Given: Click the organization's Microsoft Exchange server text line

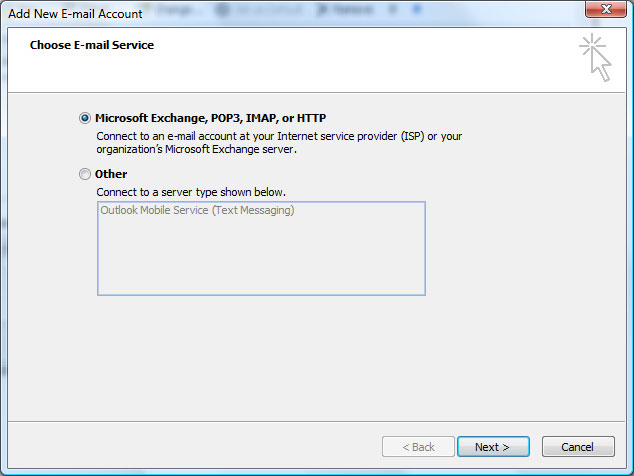Looking at the screenshot, I should coord(197,149).
